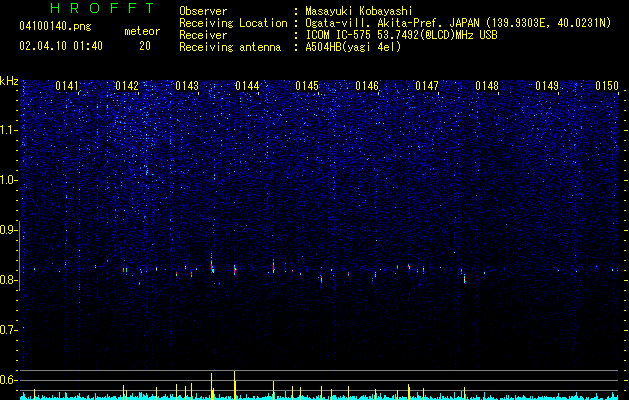Viewport: 629px width, 400px height.
Task: Click the file name 04100140.png
Action: click(x=55, y=27)
